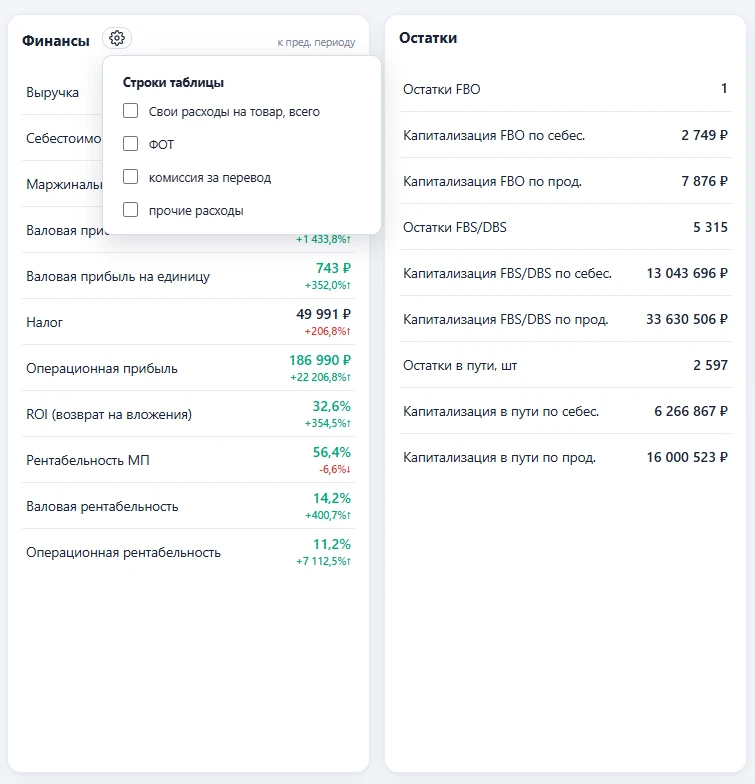Click 'Капитализация в пути по себес.' label
755x784 pixels.
coord(501,412)
